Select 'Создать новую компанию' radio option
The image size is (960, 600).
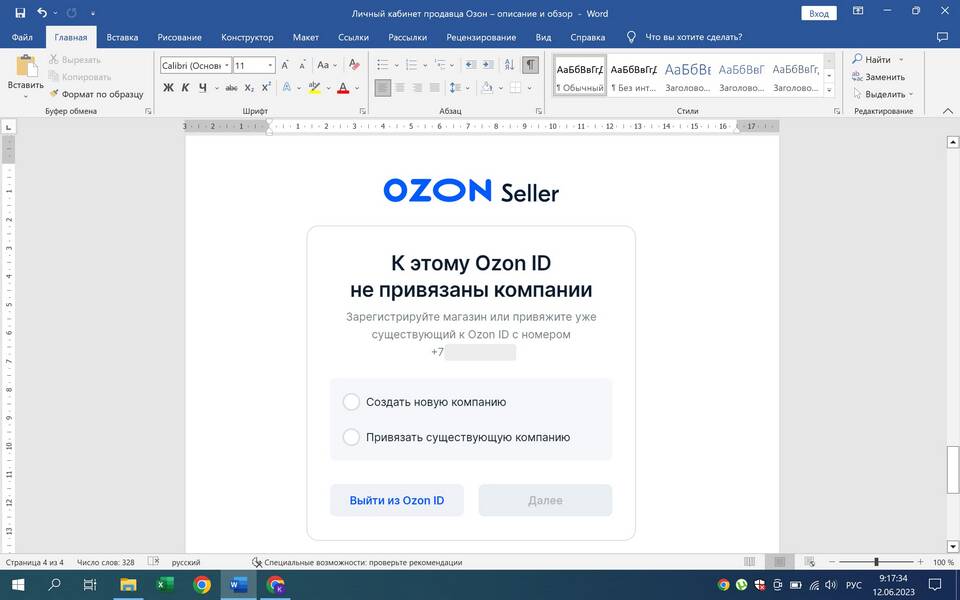pos(351,402)
